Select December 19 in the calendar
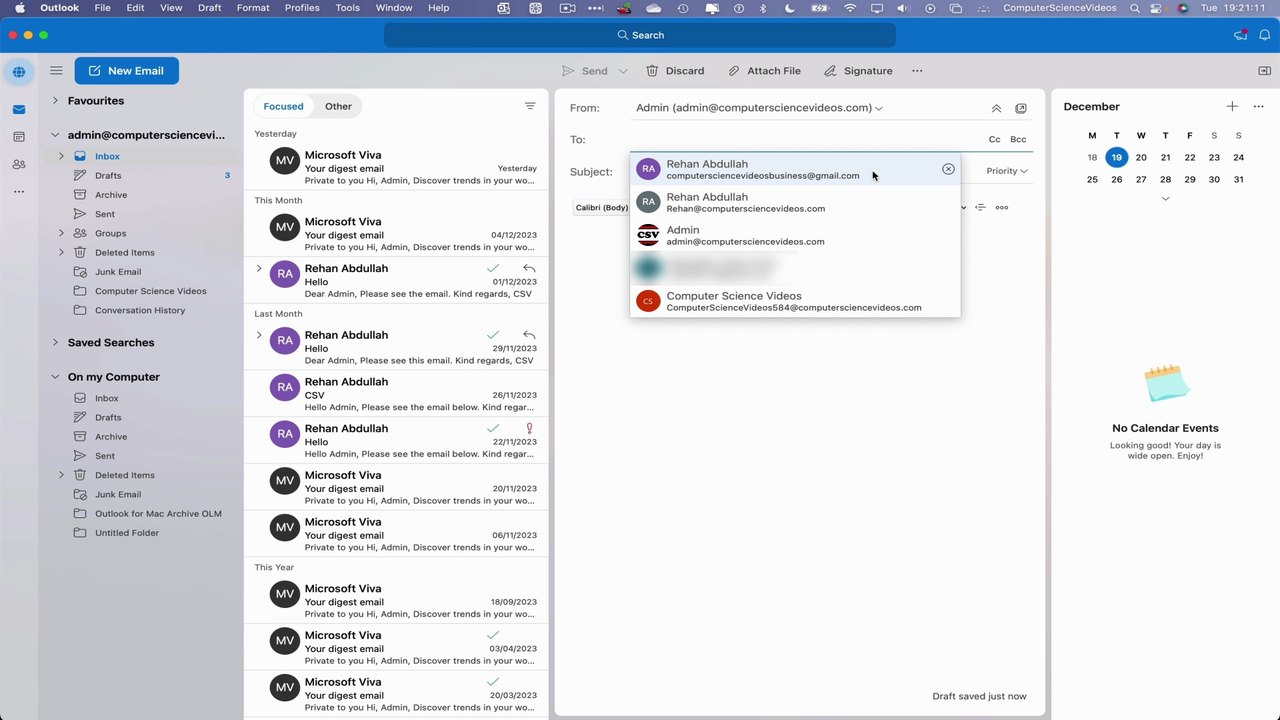Viewport: 1280px width, 720px height. (1116, 157)
